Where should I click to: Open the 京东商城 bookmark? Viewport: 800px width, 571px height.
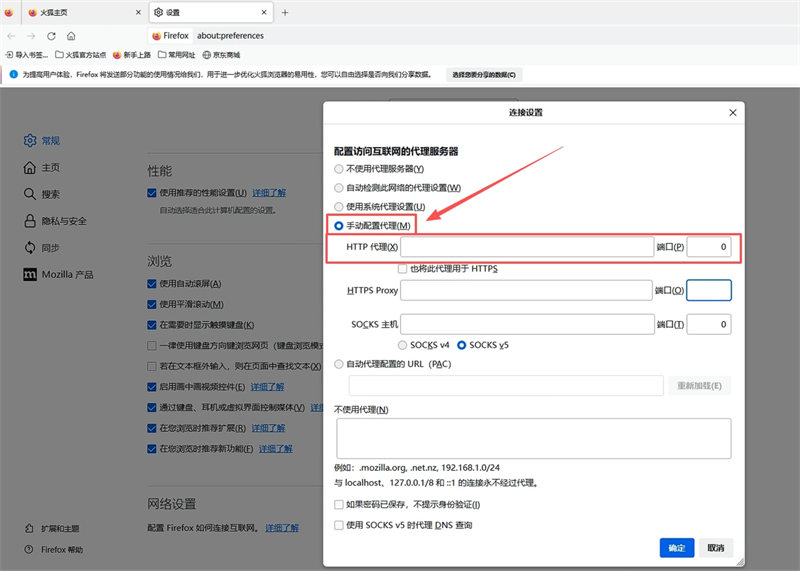pyautogui.click(x=221, y=55)
